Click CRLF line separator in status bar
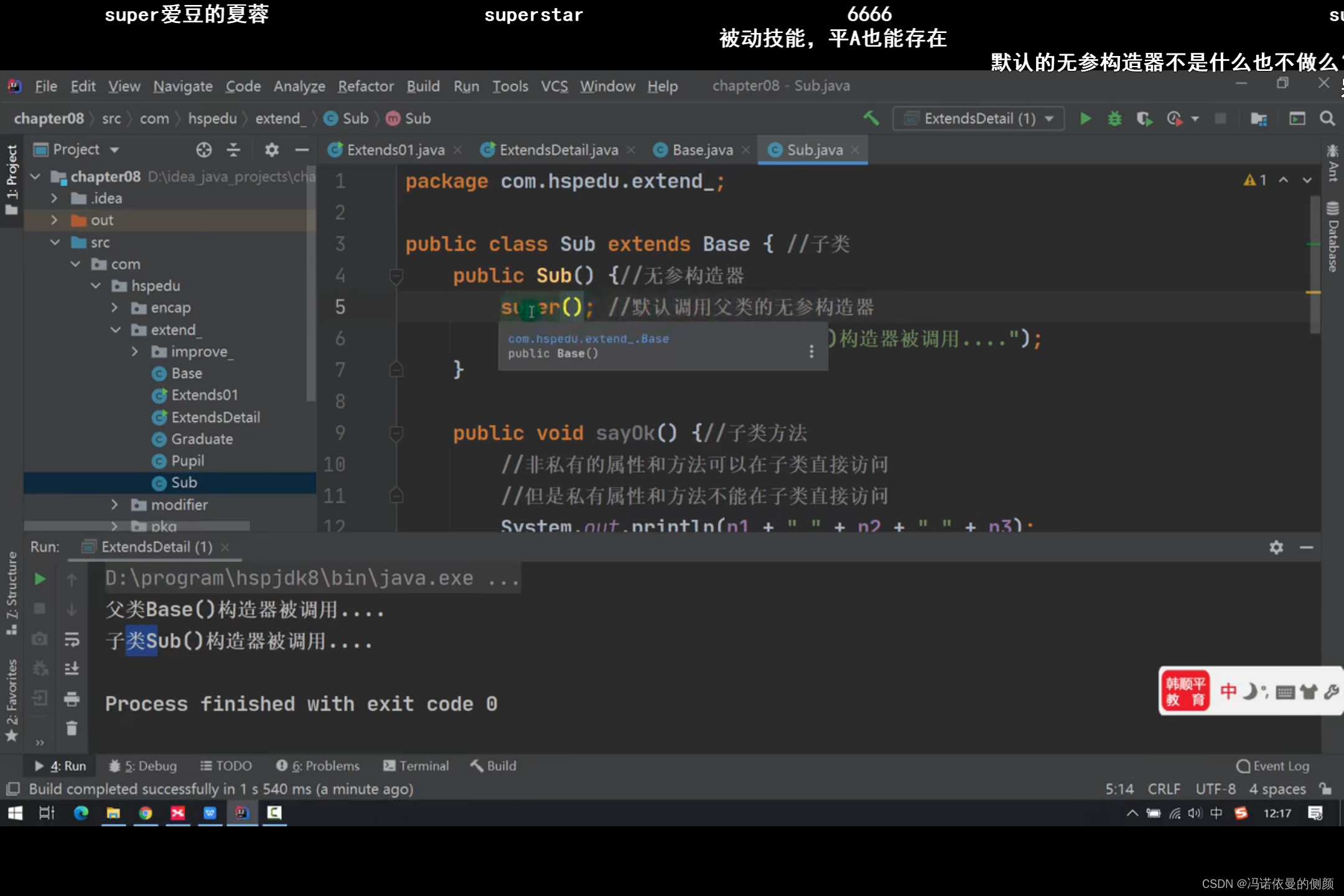Viewport: 1344px width, 896px height. [1164, 789]
